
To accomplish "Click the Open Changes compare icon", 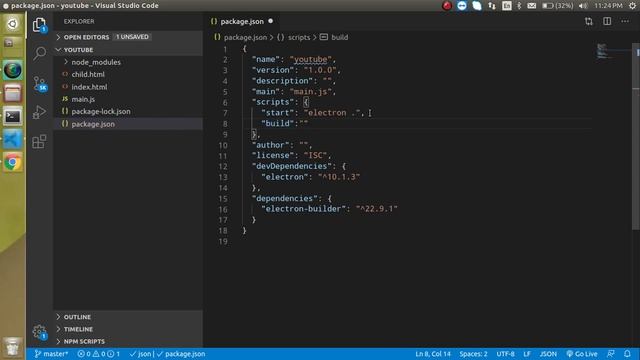I will 589,21.
